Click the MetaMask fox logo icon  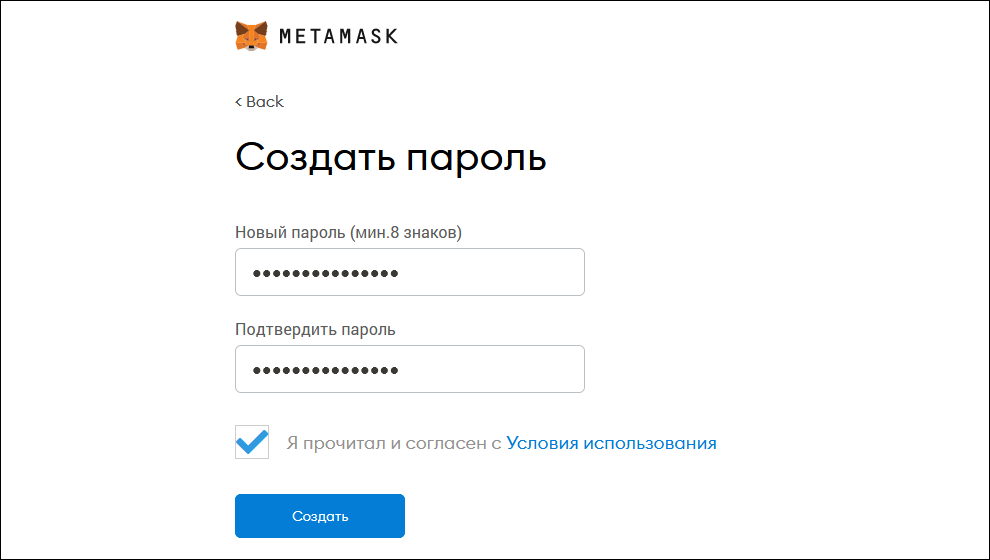coord(251,35)
